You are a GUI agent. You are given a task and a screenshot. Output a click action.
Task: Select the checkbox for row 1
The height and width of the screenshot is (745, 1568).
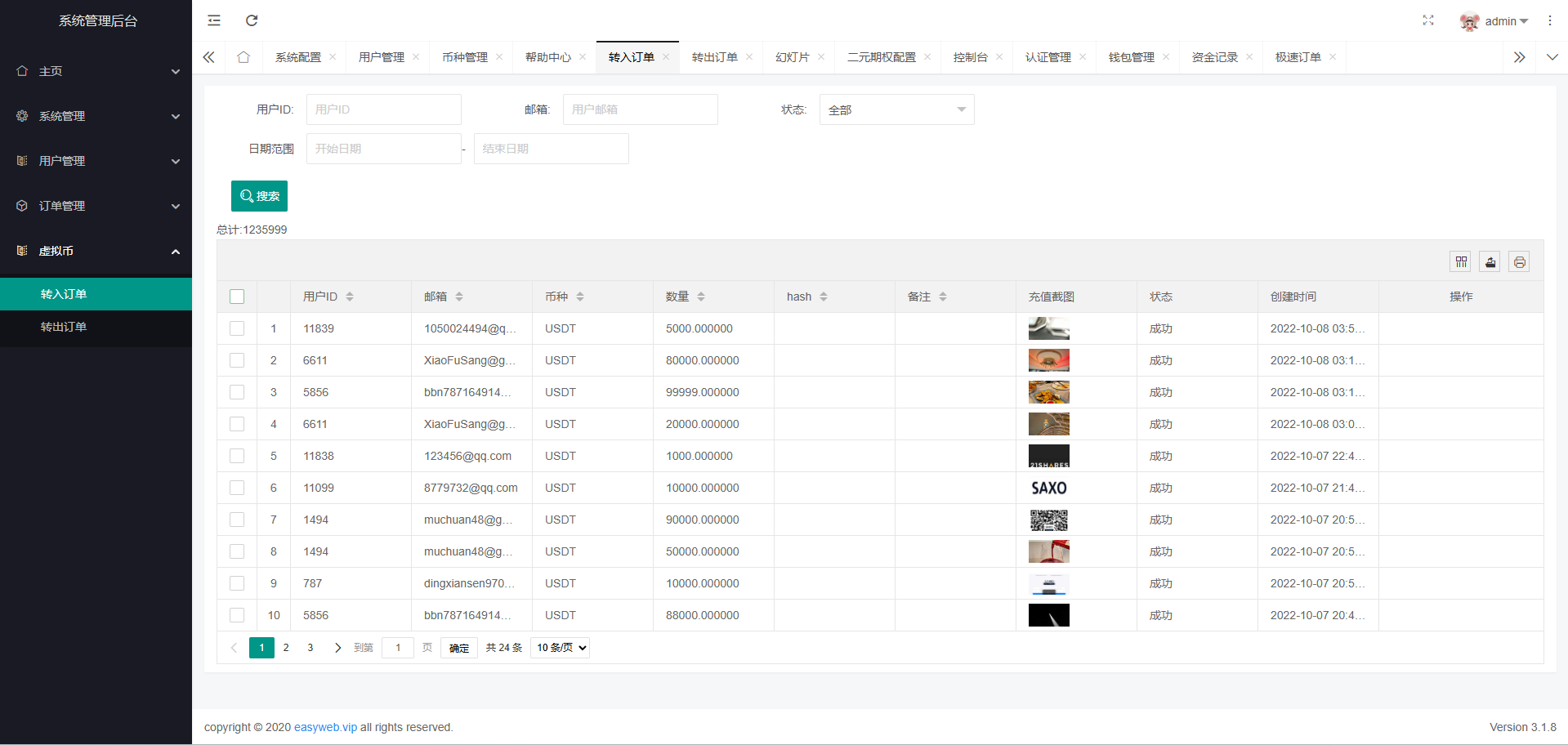tap(237, 328)
